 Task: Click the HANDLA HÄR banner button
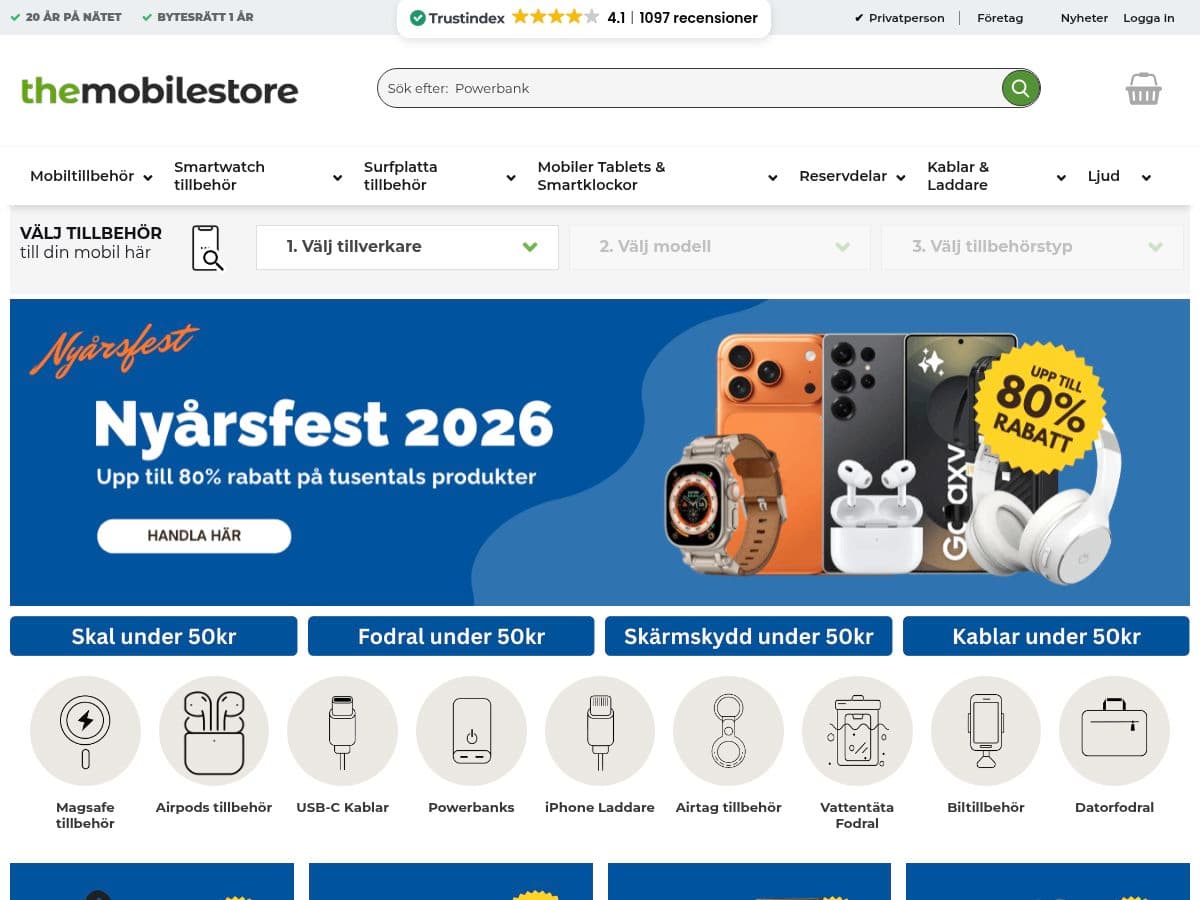194,536
